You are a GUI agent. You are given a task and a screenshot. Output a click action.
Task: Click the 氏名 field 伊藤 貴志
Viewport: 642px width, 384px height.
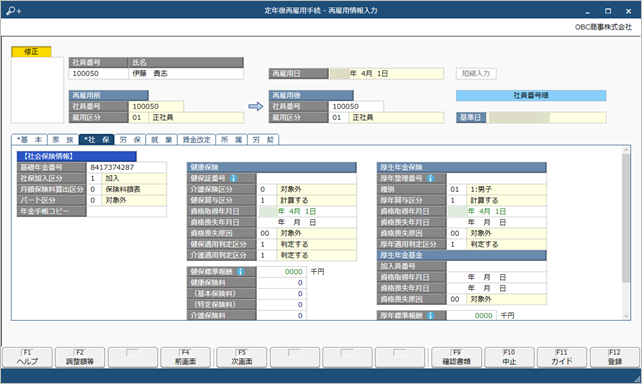[x=186, y=74]
